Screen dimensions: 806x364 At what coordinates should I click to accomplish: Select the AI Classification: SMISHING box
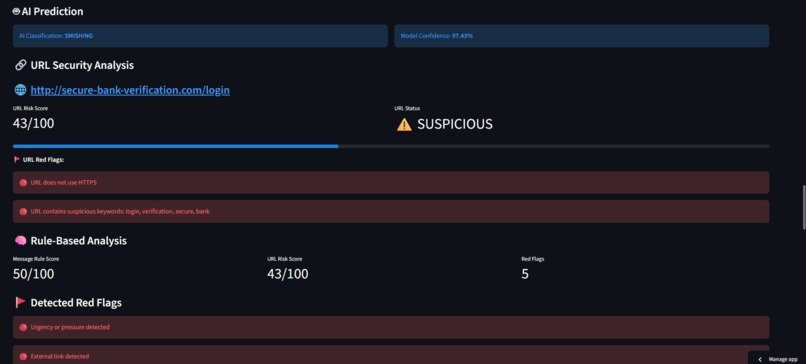click(200, 36)
